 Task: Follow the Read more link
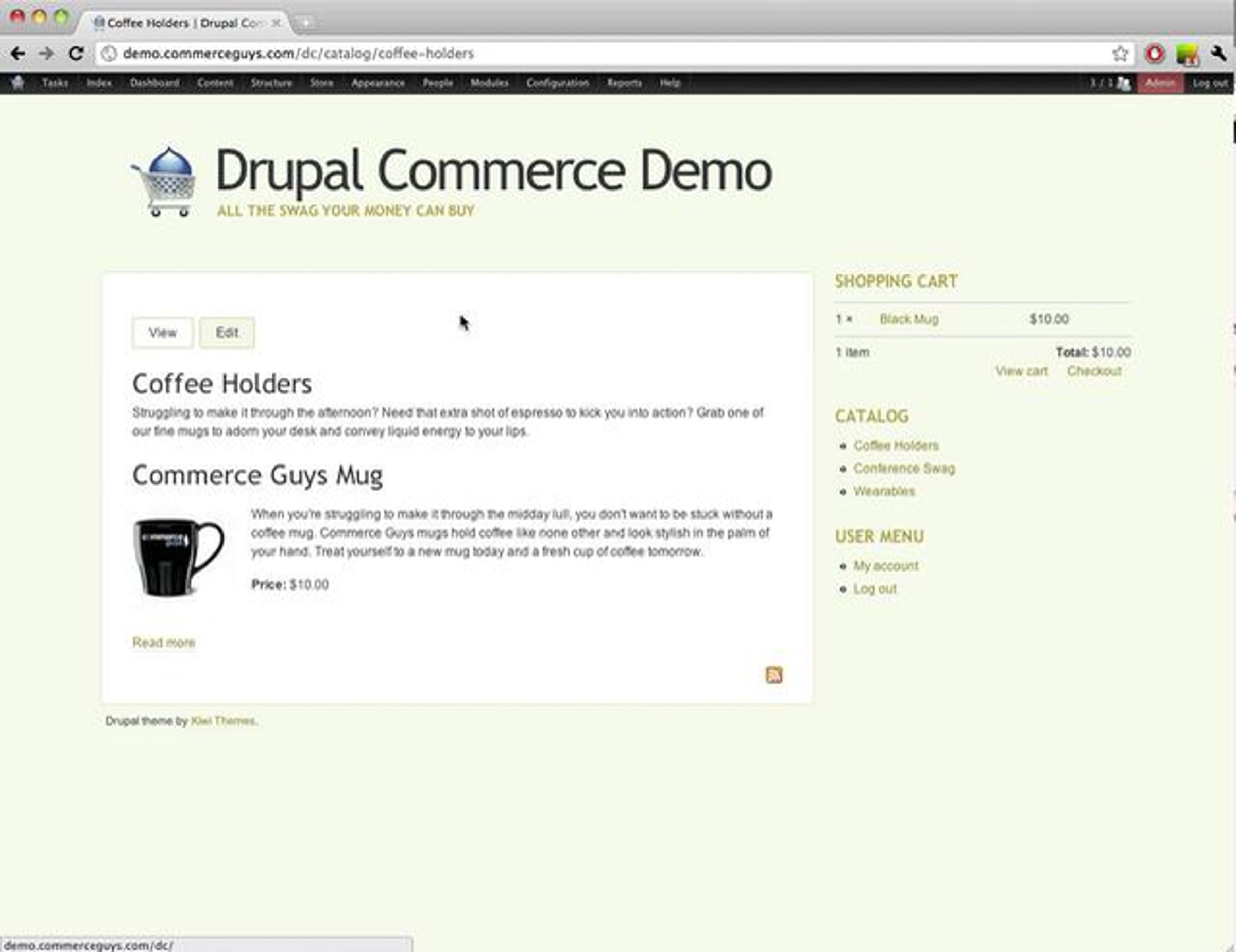point(164,643)
